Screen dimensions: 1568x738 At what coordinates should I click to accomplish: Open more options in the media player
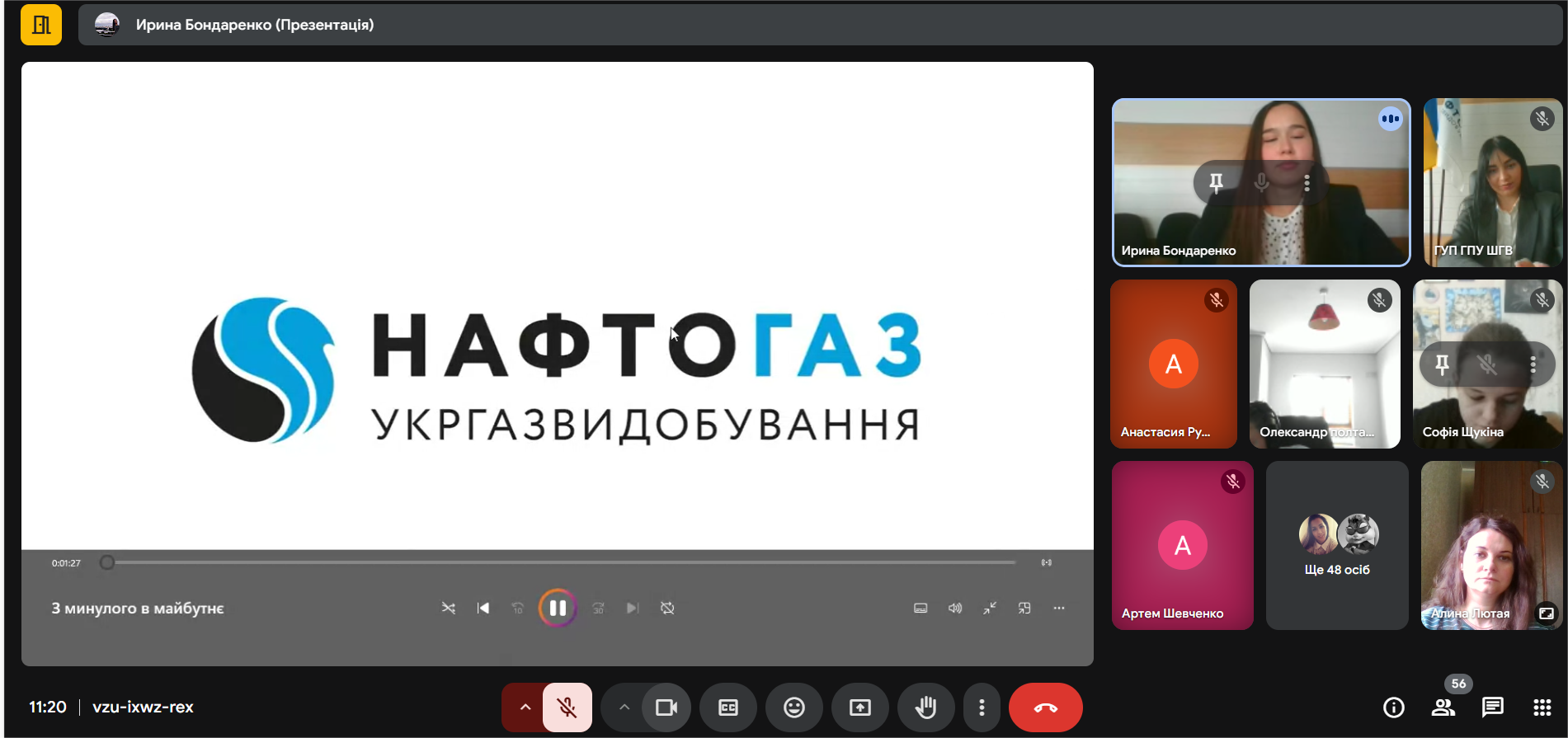click(1059, 609)
